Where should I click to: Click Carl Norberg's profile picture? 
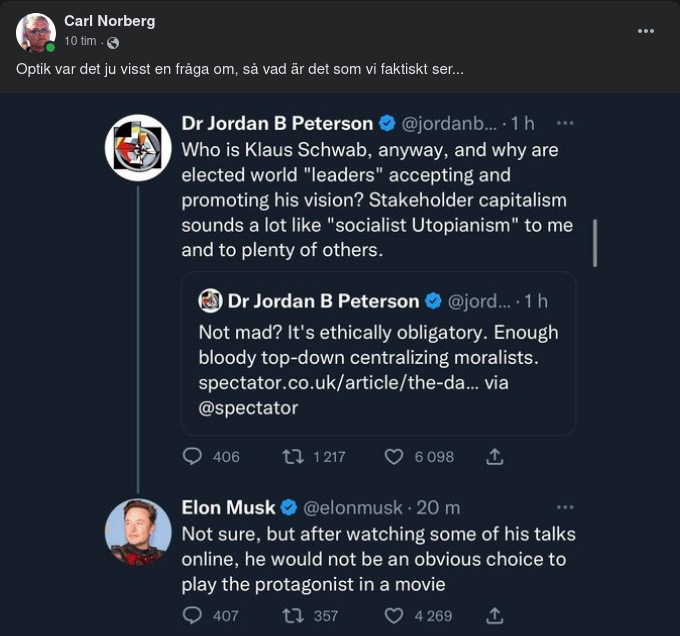36,32
